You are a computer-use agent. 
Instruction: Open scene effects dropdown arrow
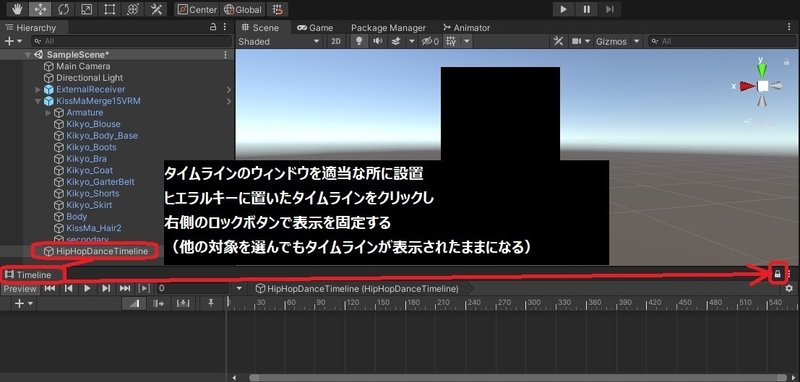pos(412,41)
